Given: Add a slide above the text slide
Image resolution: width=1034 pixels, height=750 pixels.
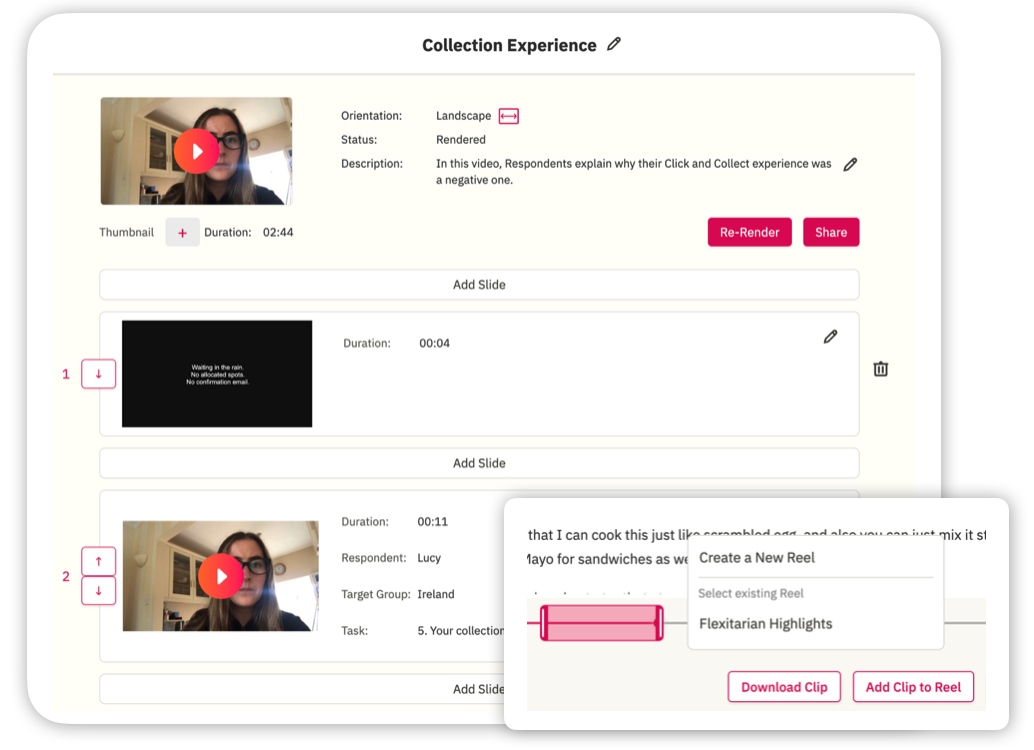Looking at the screenshot, I should pos(478,284).
